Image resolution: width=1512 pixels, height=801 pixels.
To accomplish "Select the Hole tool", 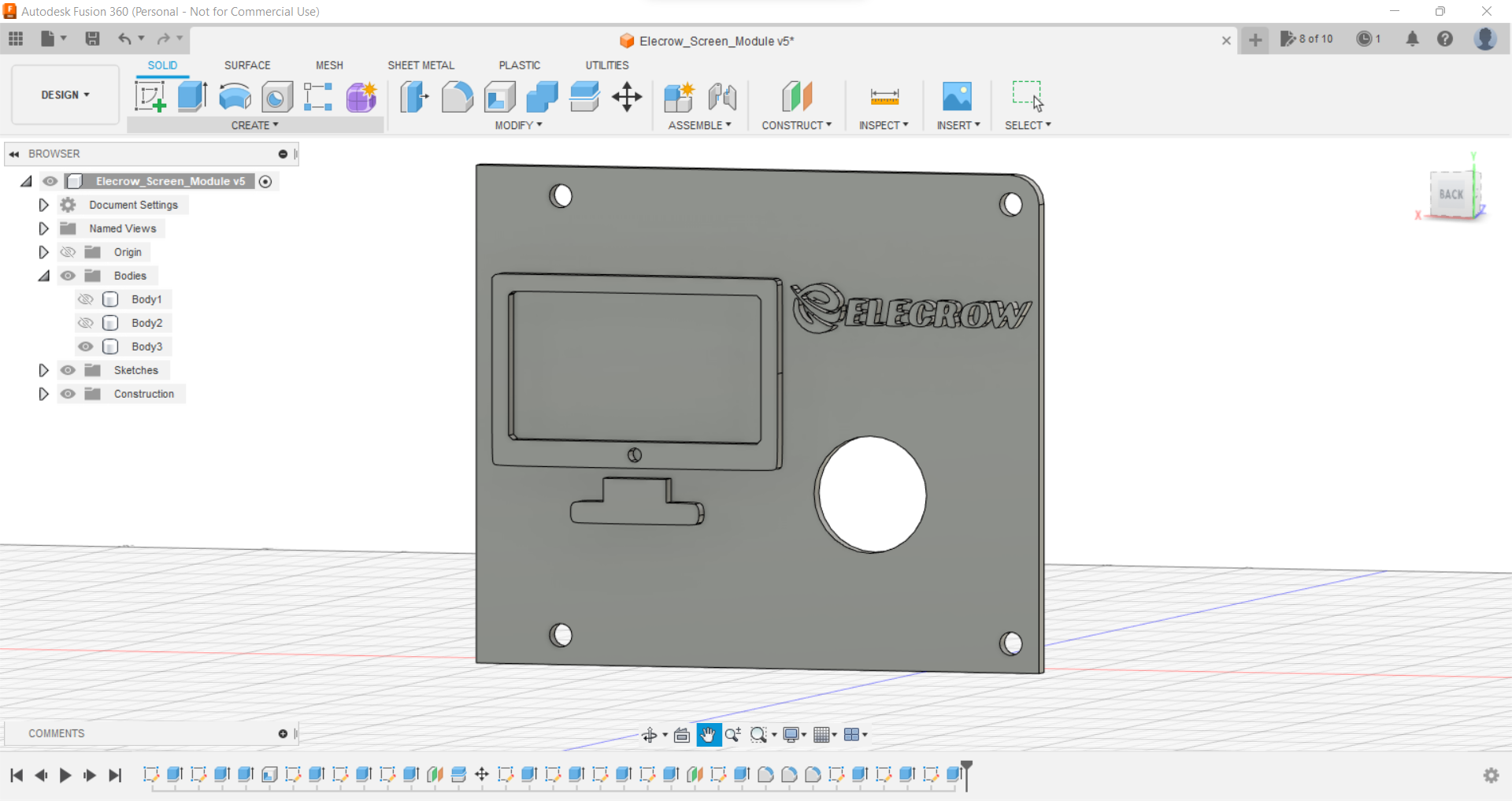I will click(x=276, y=97).
